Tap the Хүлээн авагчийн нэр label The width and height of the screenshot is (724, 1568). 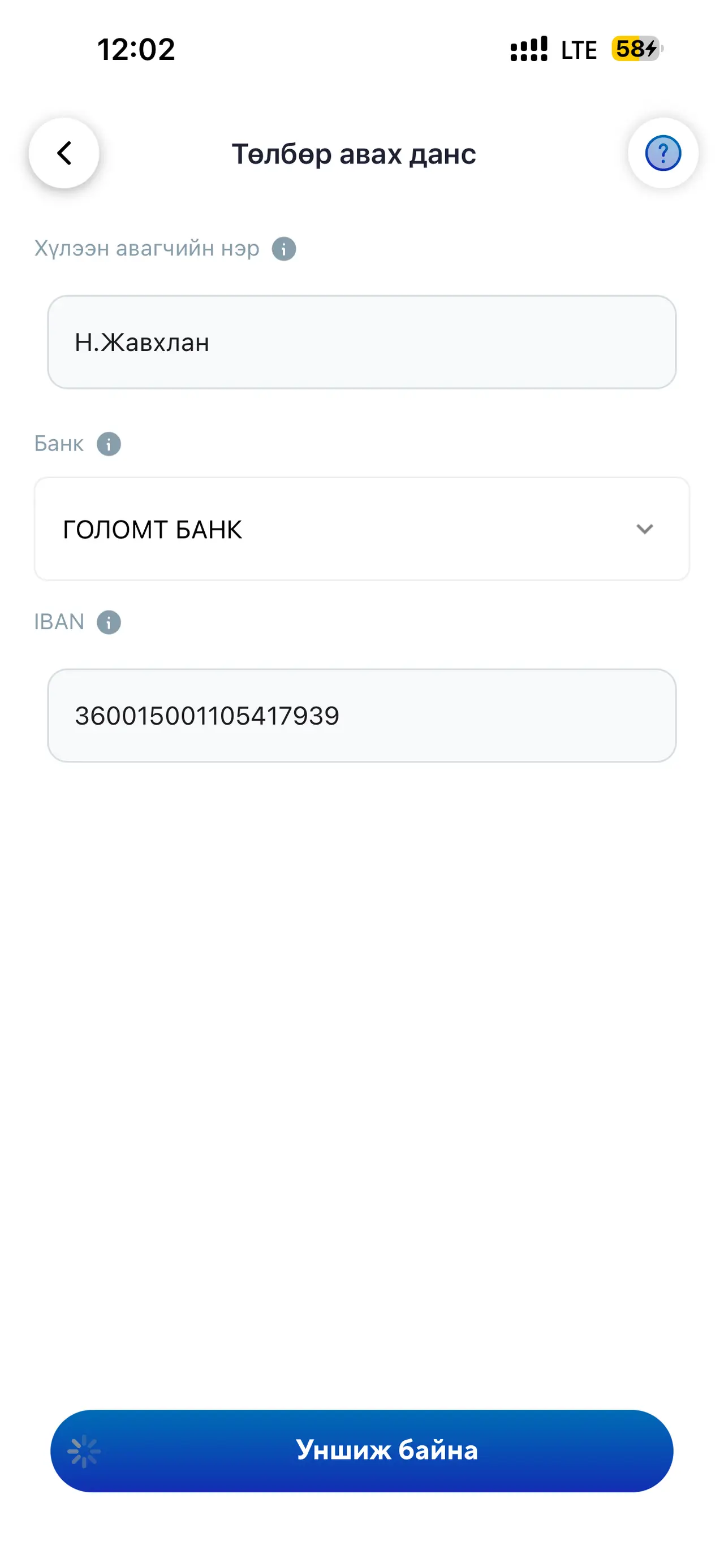[x=146, y=248]
